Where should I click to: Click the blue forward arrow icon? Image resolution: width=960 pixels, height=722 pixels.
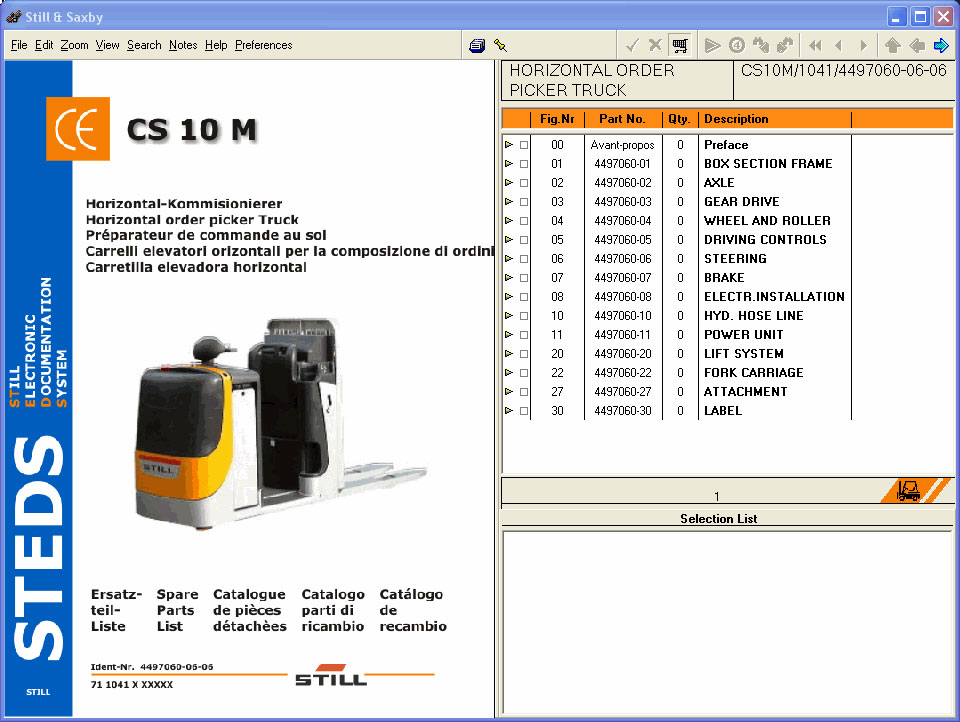tap(940, 45)
